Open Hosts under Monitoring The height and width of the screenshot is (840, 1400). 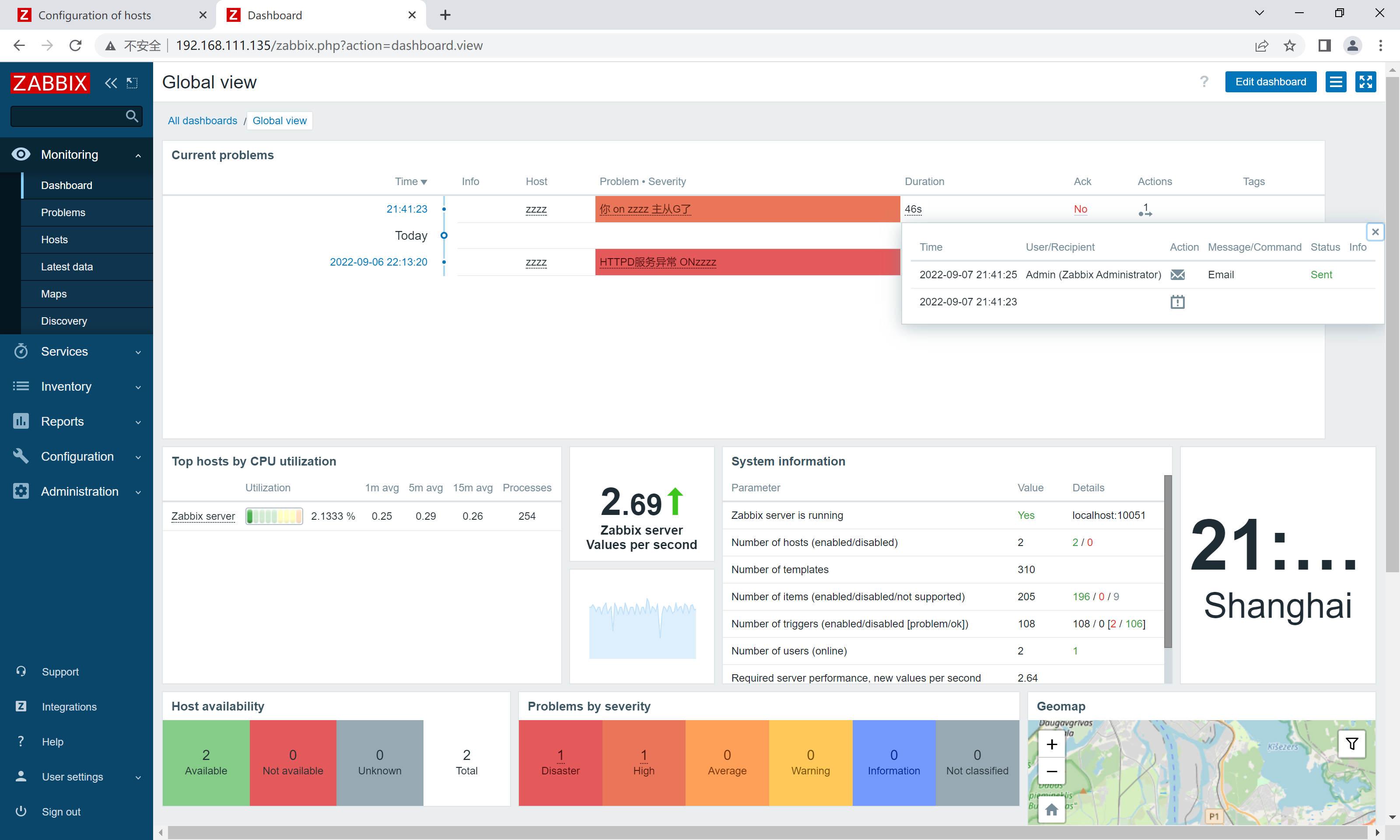click(x=87, y=239)
